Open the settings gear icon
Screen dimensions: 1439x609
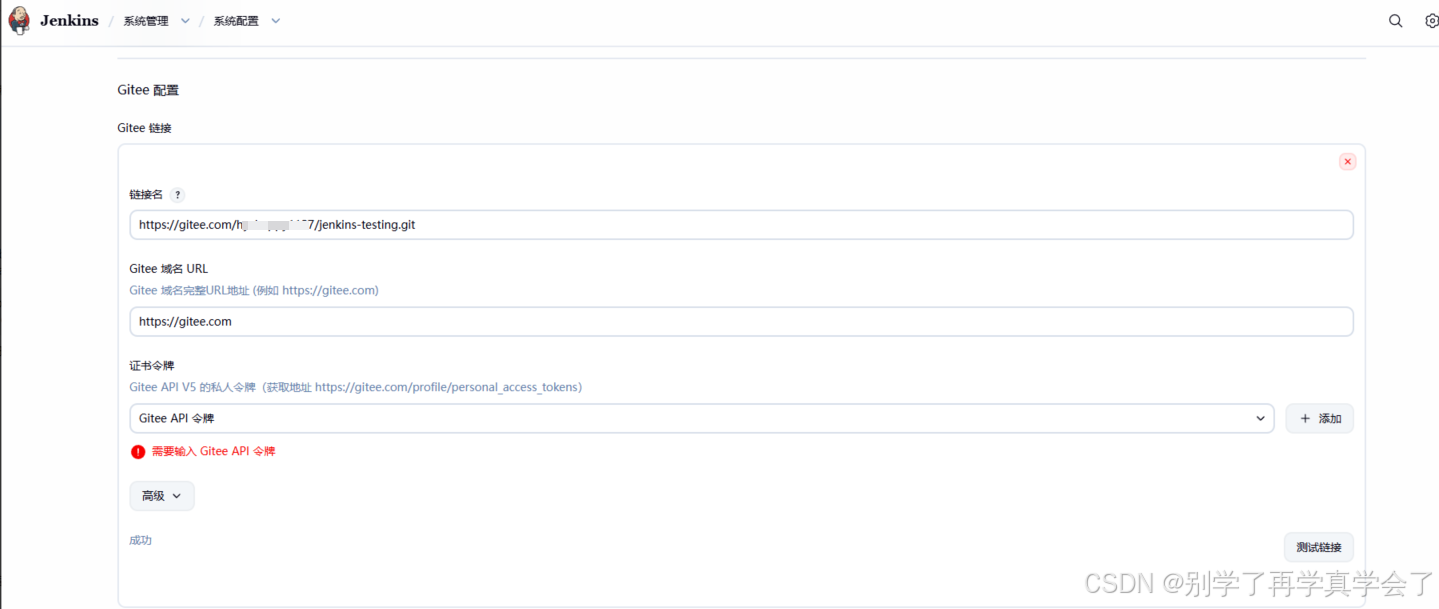(1431, 21)
